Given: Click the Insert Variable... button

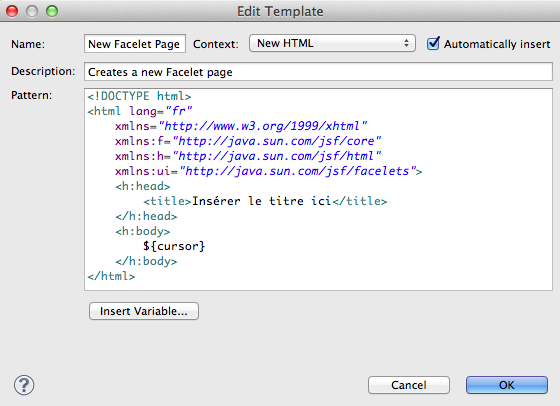Looking at the screenshot, I should 144,311.
